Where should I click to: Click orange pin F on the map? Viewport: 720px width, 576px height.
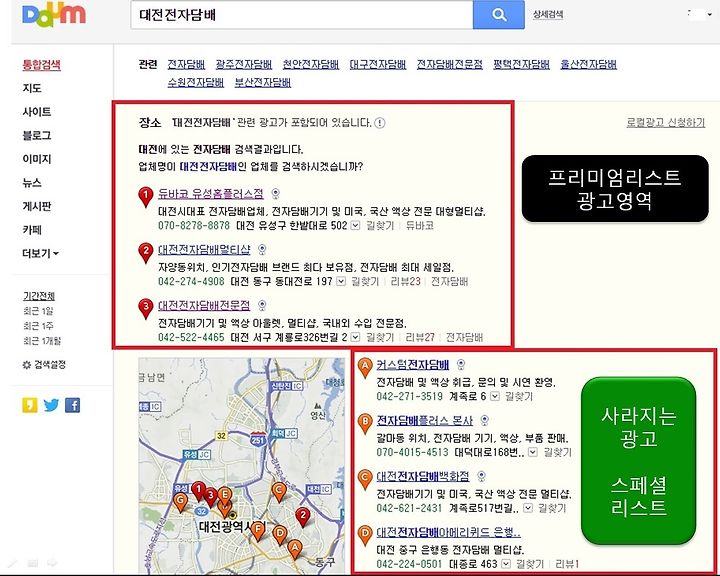click(x=258, y=531)
